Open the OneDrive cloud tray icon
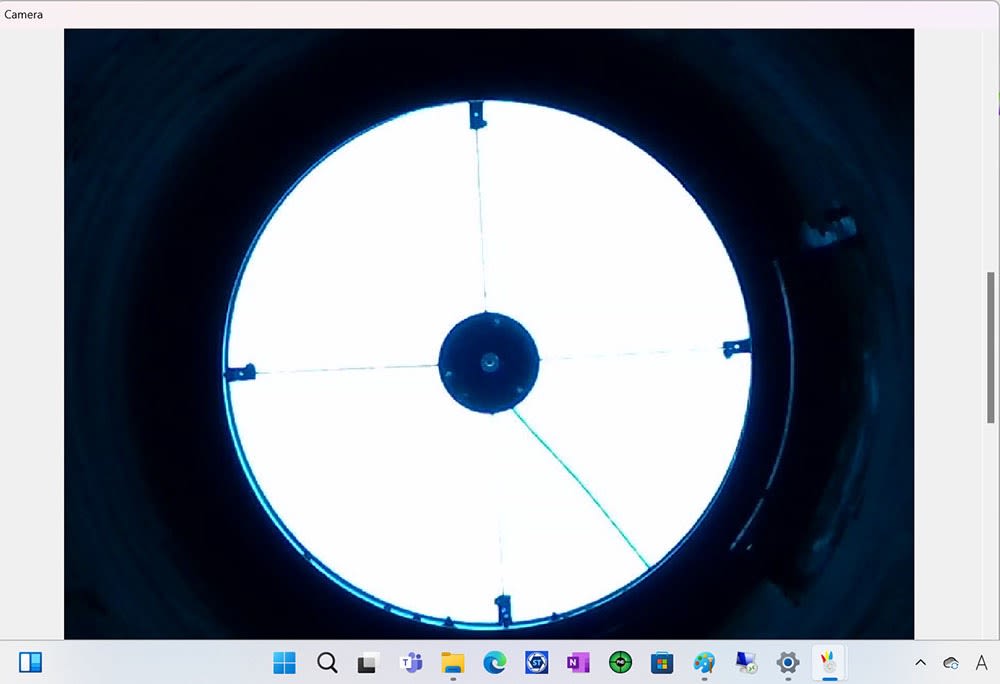 pyautogui.click(x=951, y=663)
